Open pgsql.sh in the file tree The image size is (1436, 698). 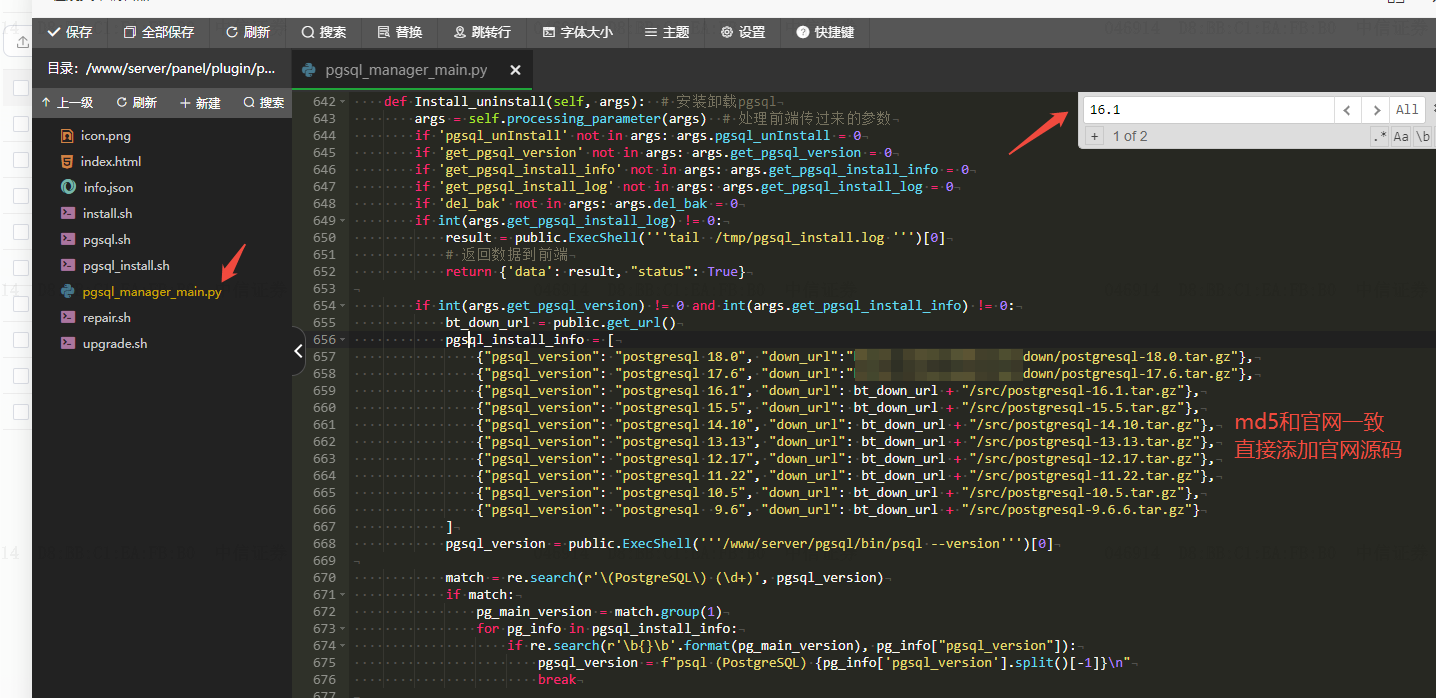click(106, 239)
